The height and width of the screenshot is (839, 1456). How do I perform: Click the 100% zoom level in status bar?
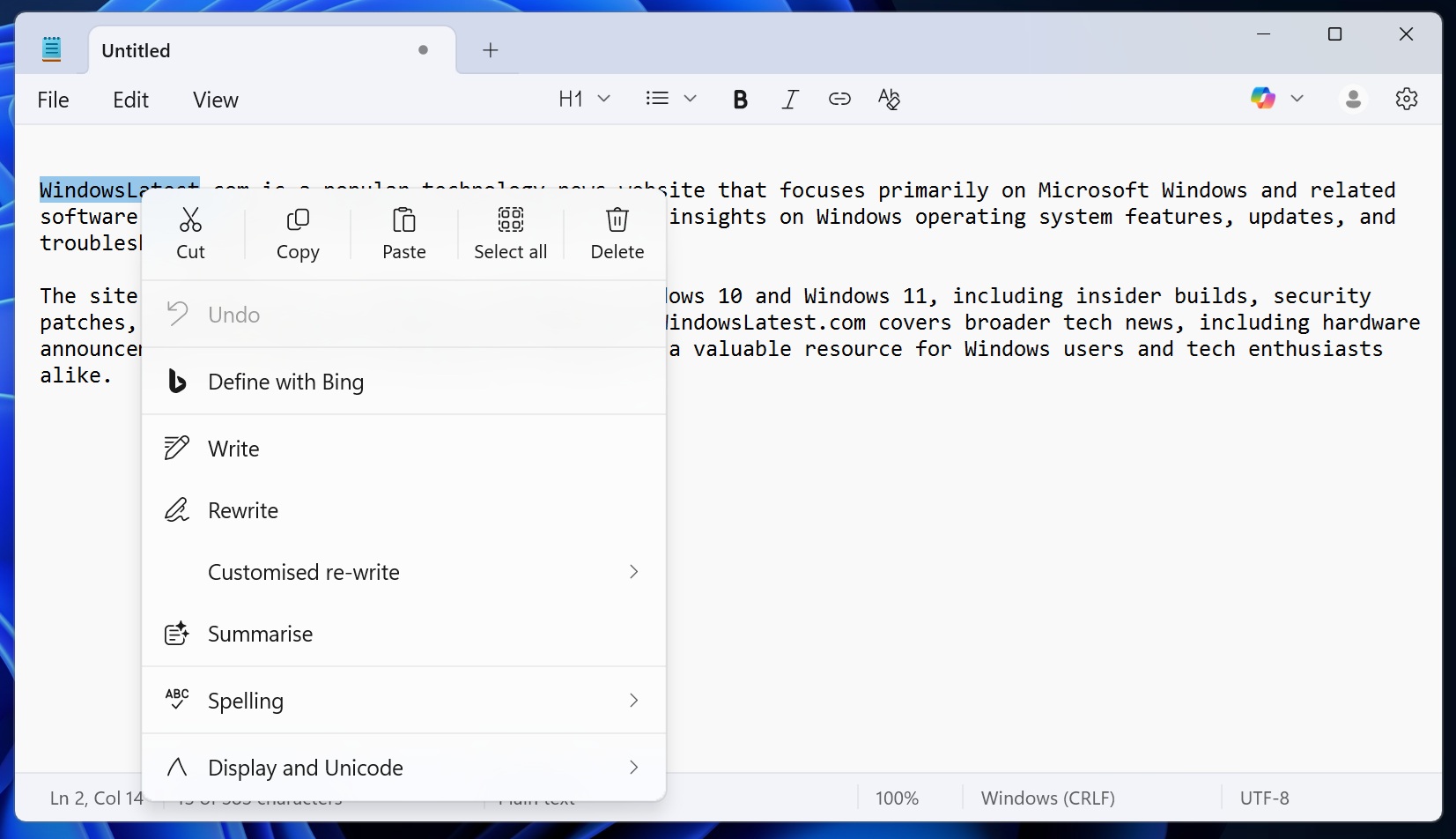point(897,798)
